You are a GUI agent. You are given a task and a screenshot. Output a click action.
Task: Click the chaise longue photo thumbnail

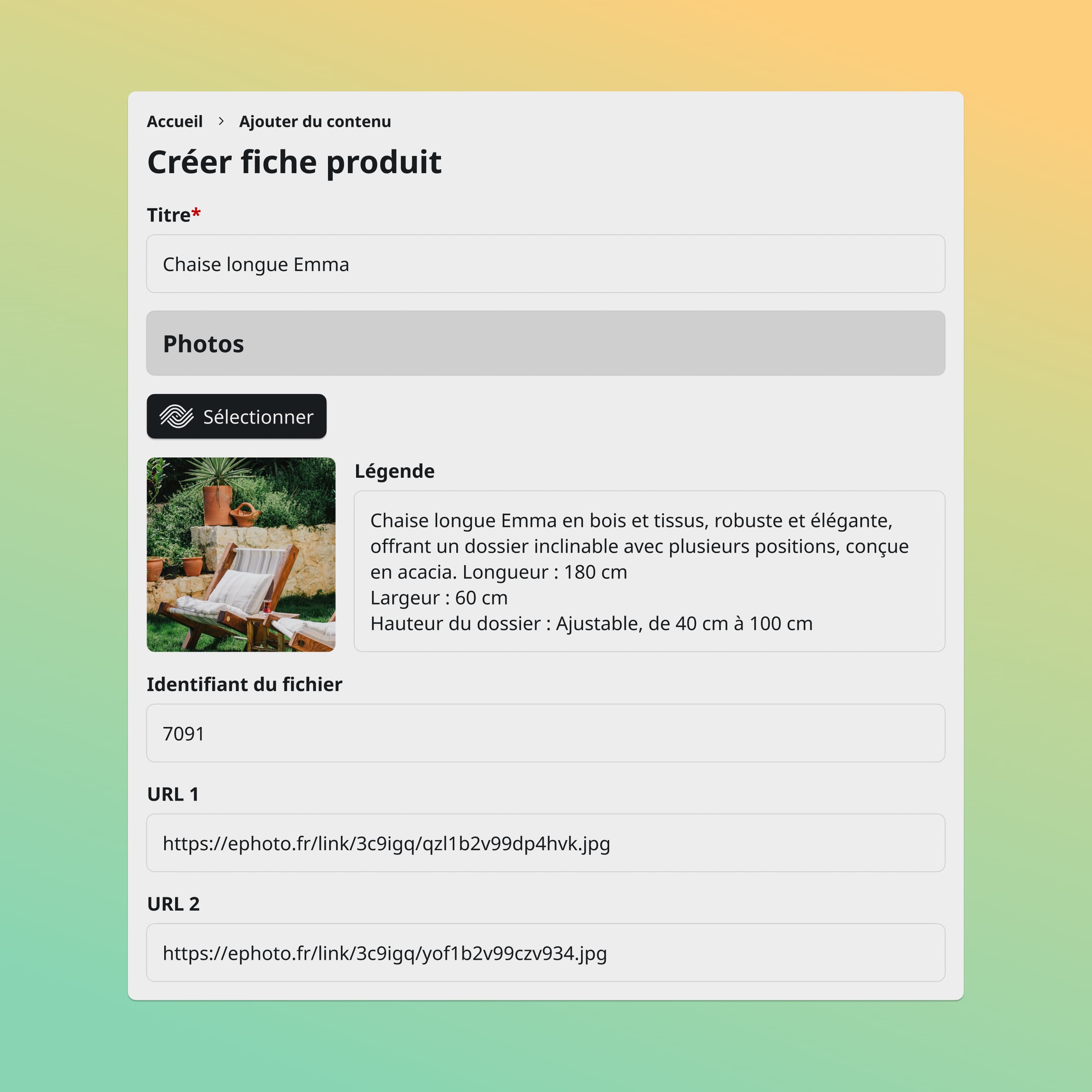pyautogui.click(x=241, y=555)
